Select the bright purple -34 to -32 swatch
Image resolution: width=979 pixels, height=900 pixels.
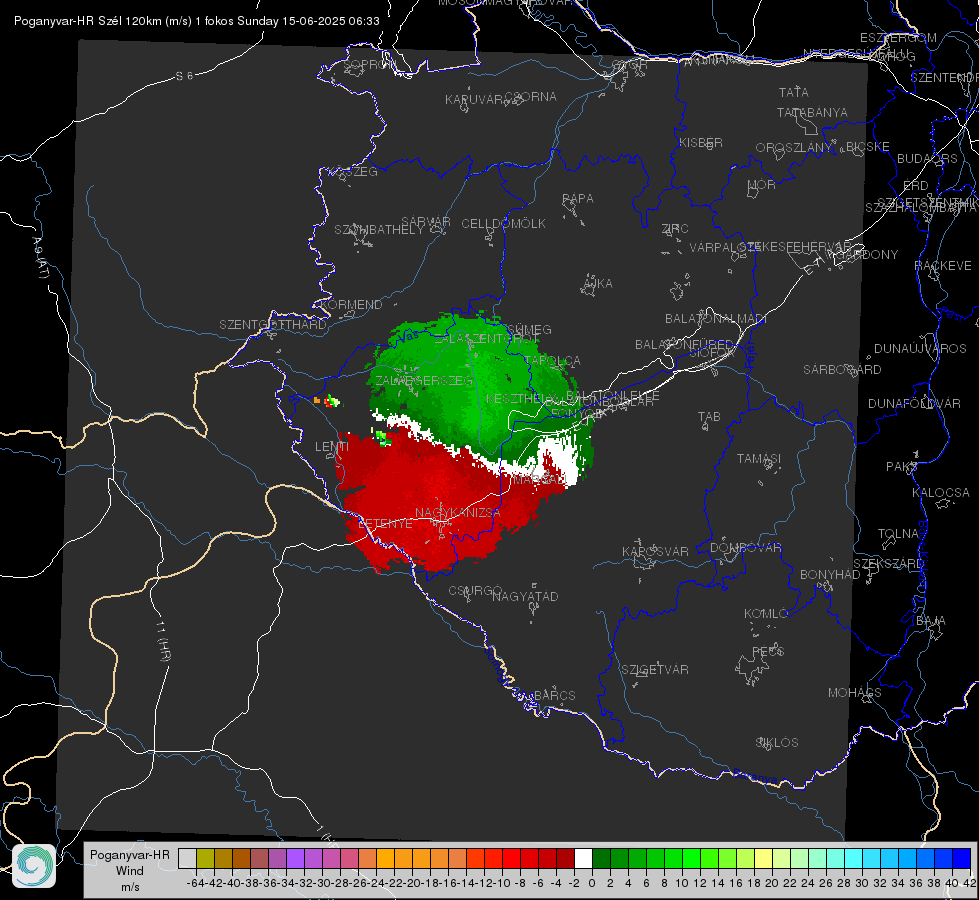pyautogui.click(x=295, y=858)
